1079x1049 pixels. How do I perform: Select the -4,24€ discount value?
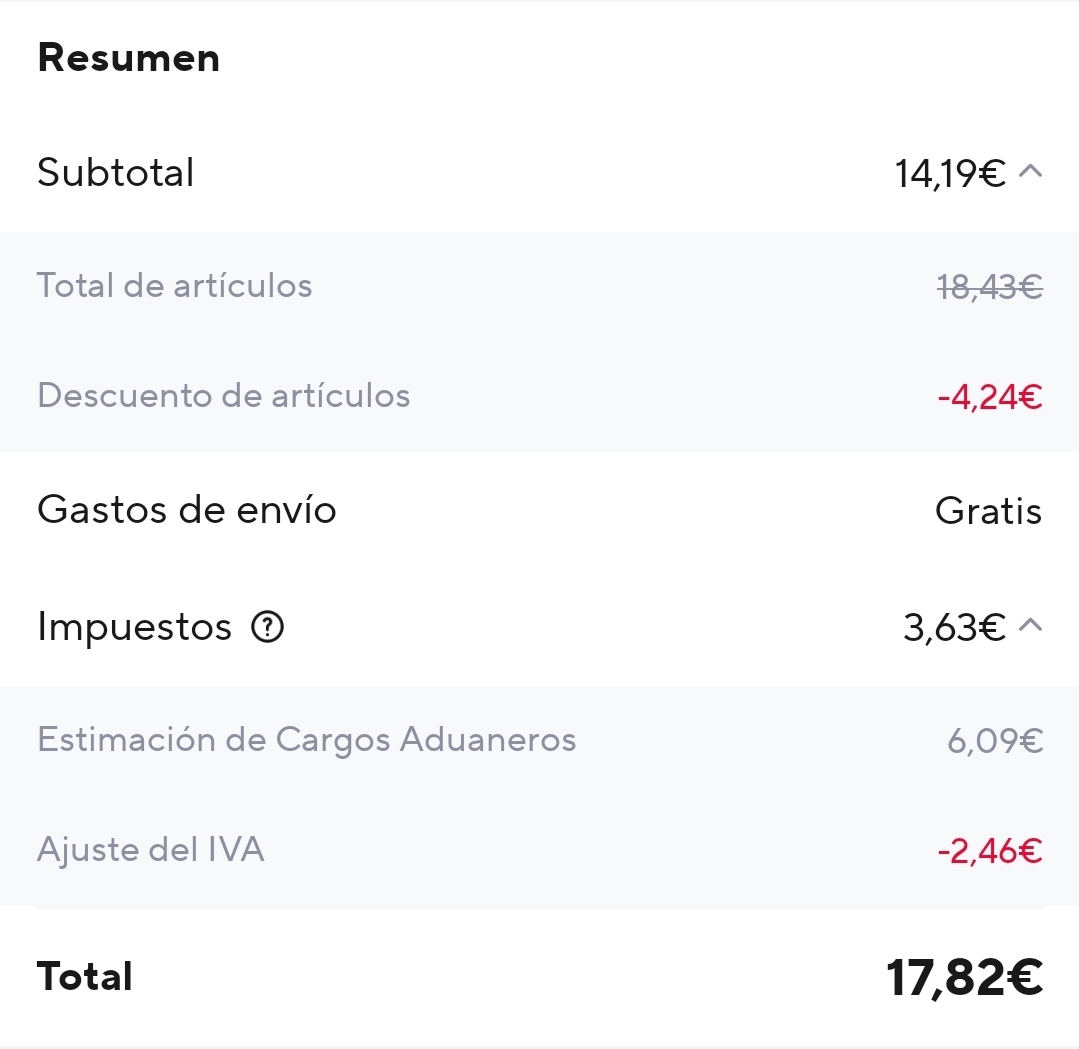[x=990, y=397]
